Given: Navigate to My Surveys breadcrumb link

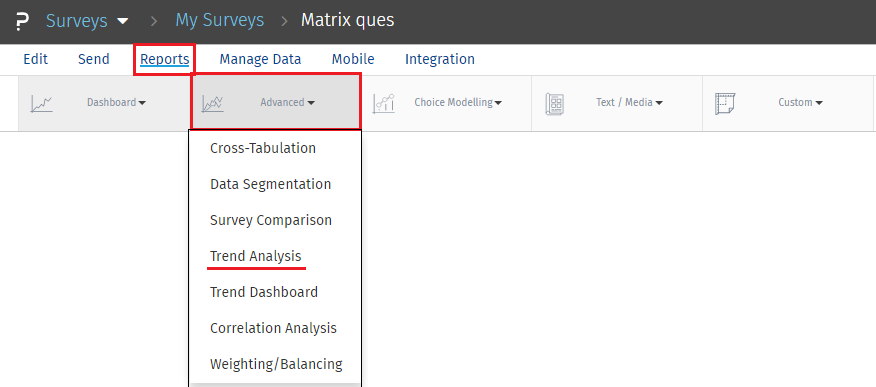Looking at the screenshot, I should 220,21.
